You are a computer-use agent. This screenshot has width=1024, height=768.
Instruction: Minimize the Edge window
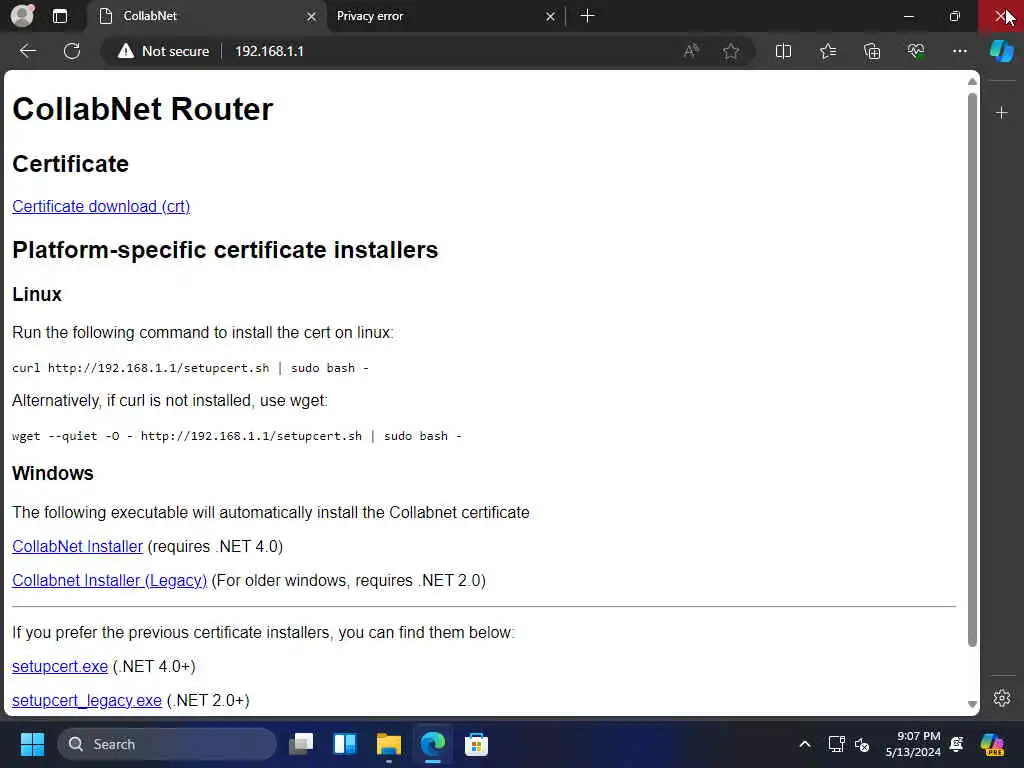click(908, 16)
